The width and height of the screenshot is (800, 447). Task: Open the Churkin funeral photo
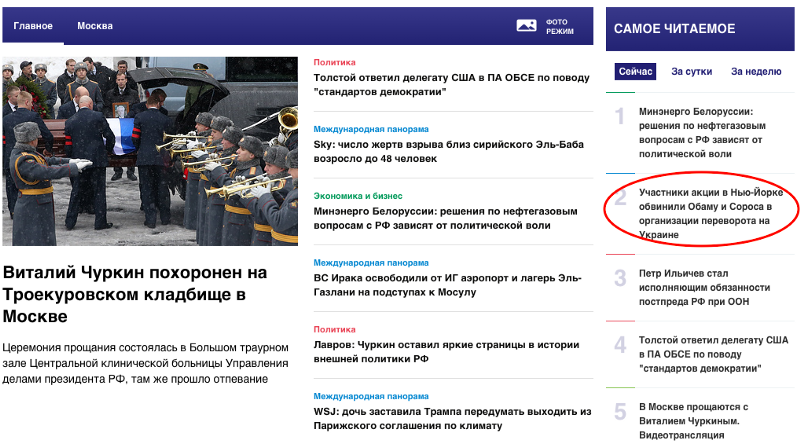tap(150, 151)
